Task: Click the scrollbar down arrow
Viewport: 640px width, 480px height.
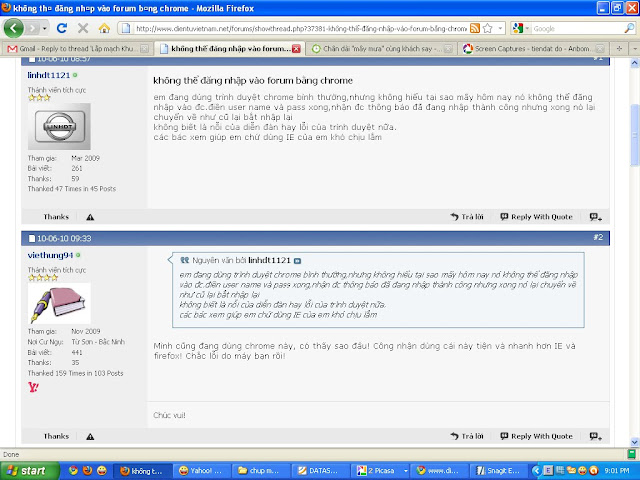Action: click(x=634, y=442)
